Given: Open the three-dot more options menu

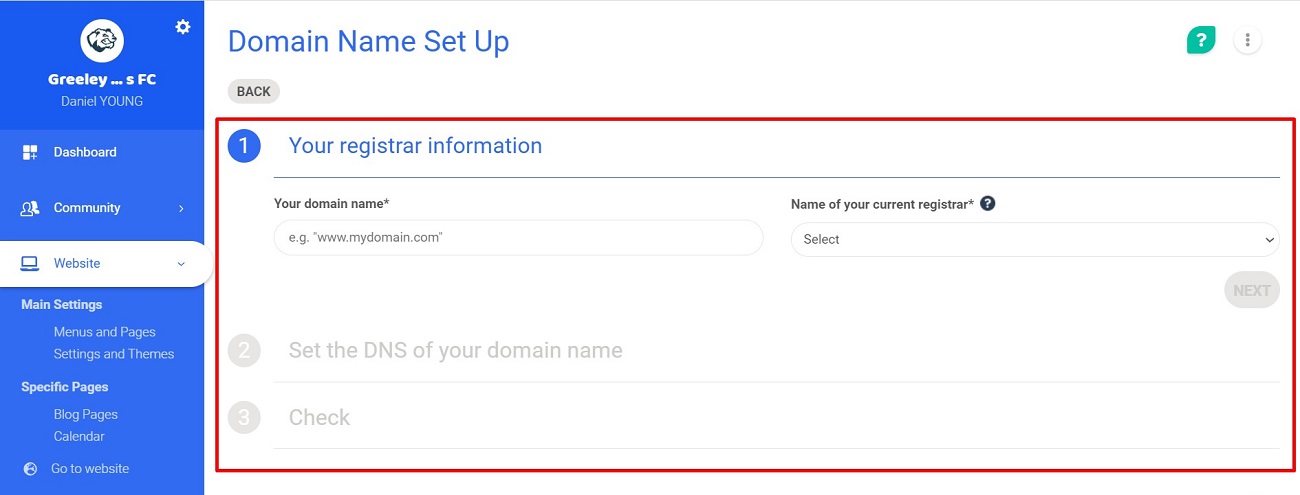Looking at the screenshot, I should pos(1247,40).
